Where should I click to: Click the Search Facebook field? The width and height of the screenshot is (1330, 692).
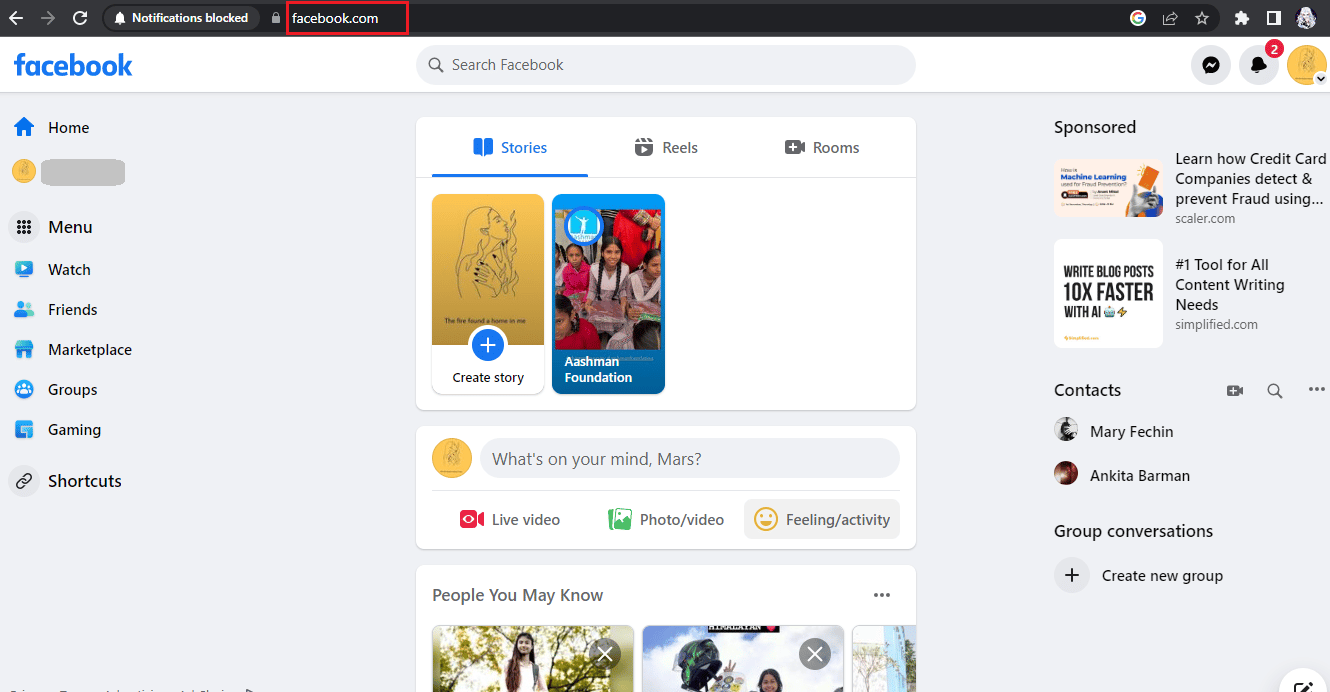tap(666, 65)
